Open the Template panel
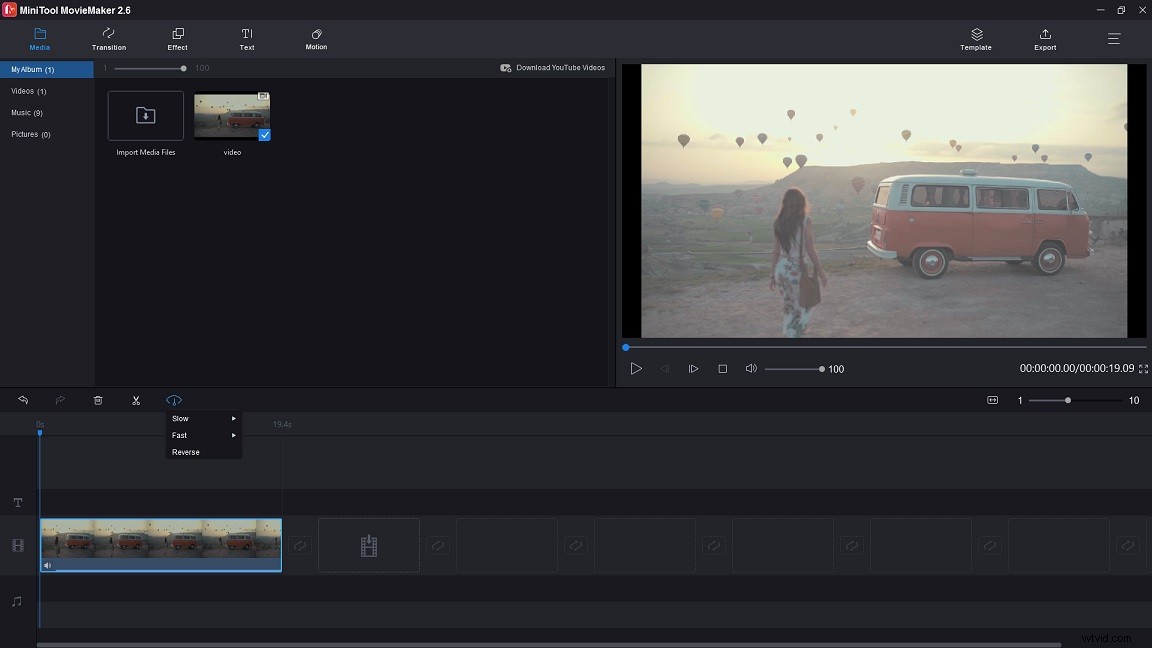The image size is (1152, 648). (975, 39)
